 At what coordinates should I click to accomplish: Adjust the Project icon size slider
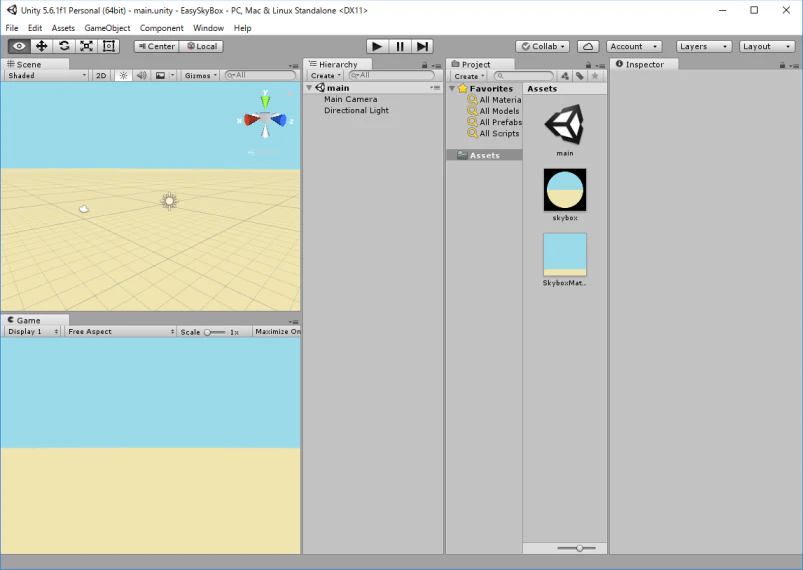click(x=577, y=548)
